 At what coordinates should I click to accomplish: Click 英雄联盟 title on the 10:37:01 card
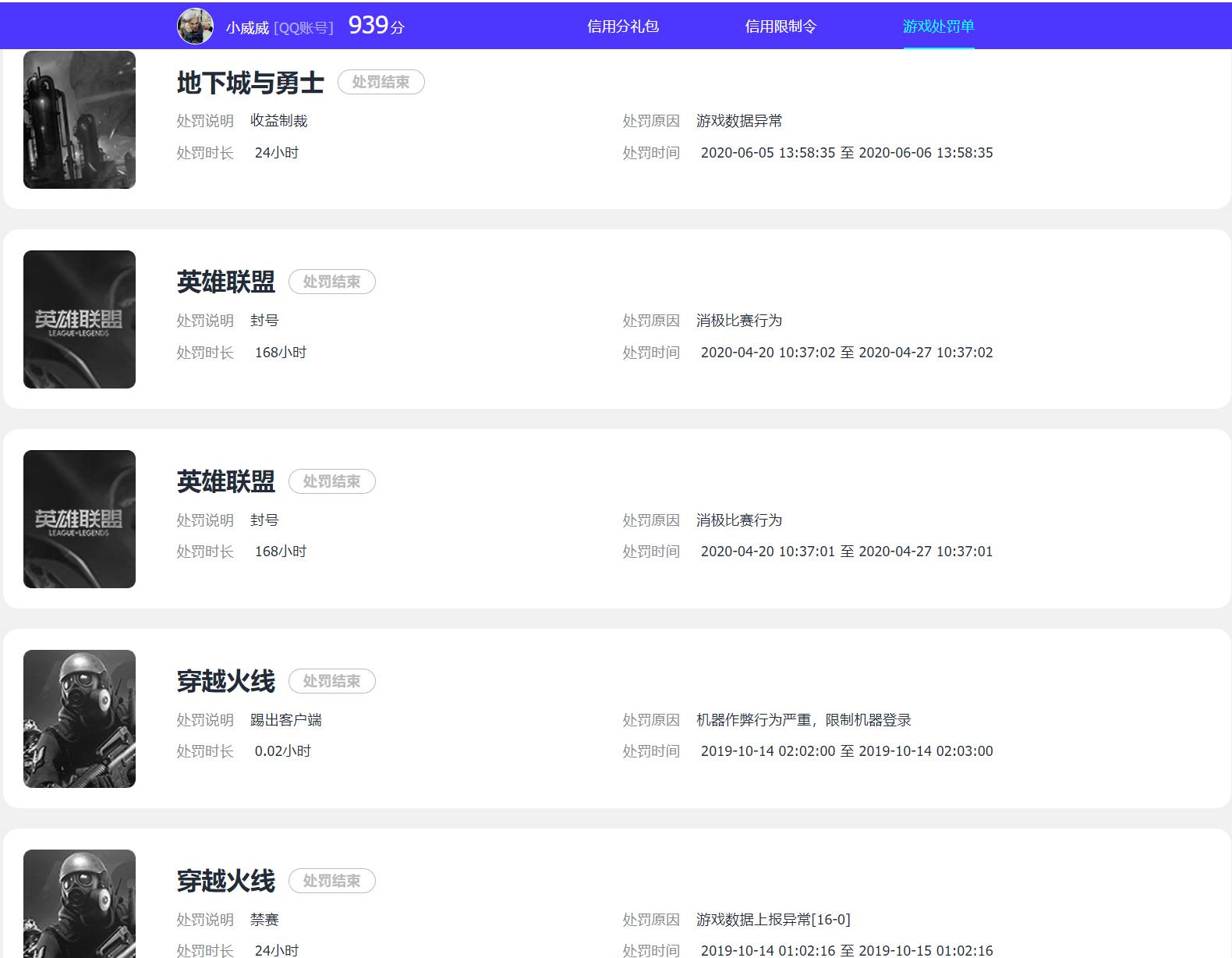pos(226,482)
